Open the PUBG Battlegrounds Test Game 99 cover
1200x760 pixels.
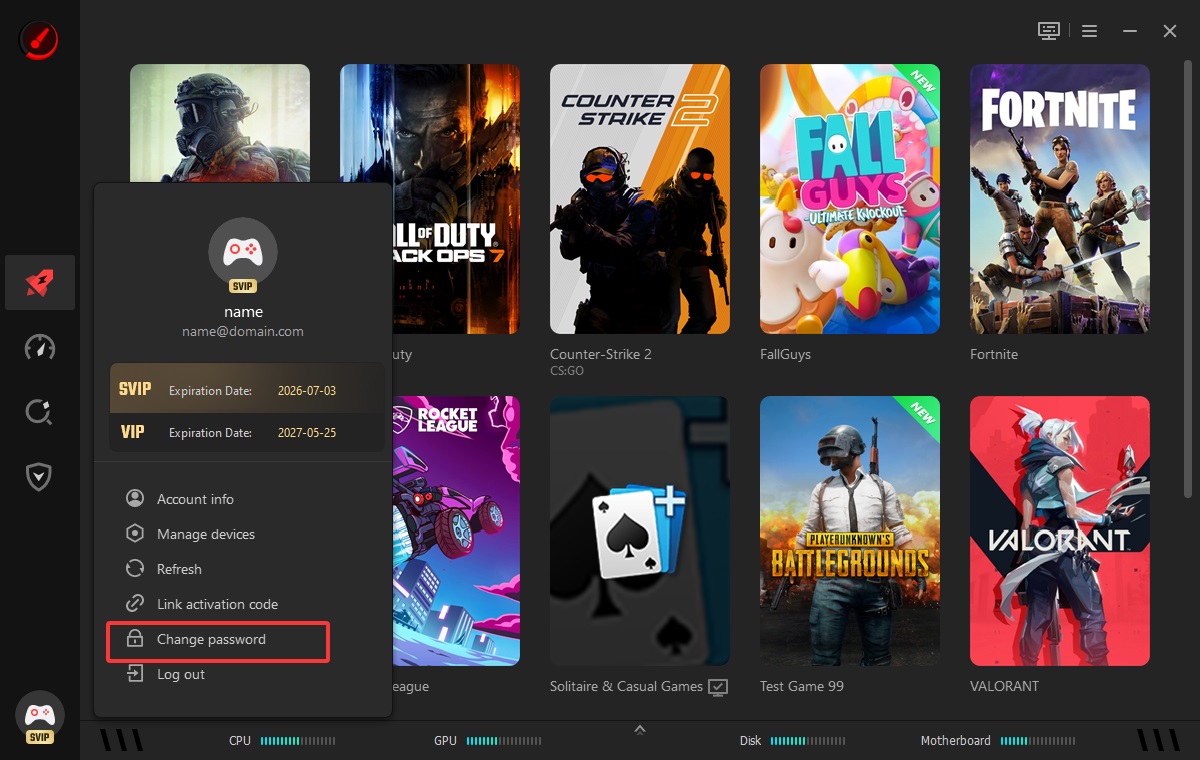[850, 531]
